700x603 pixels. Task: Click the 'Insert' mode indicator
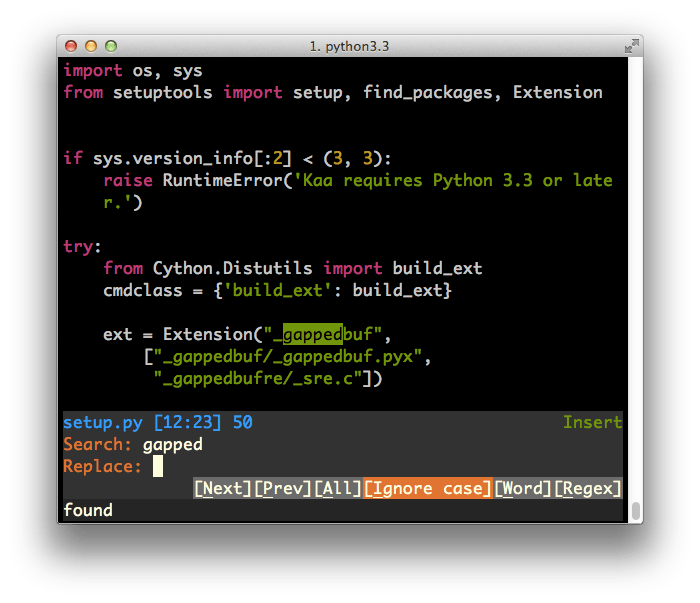(x=592, y=422)
